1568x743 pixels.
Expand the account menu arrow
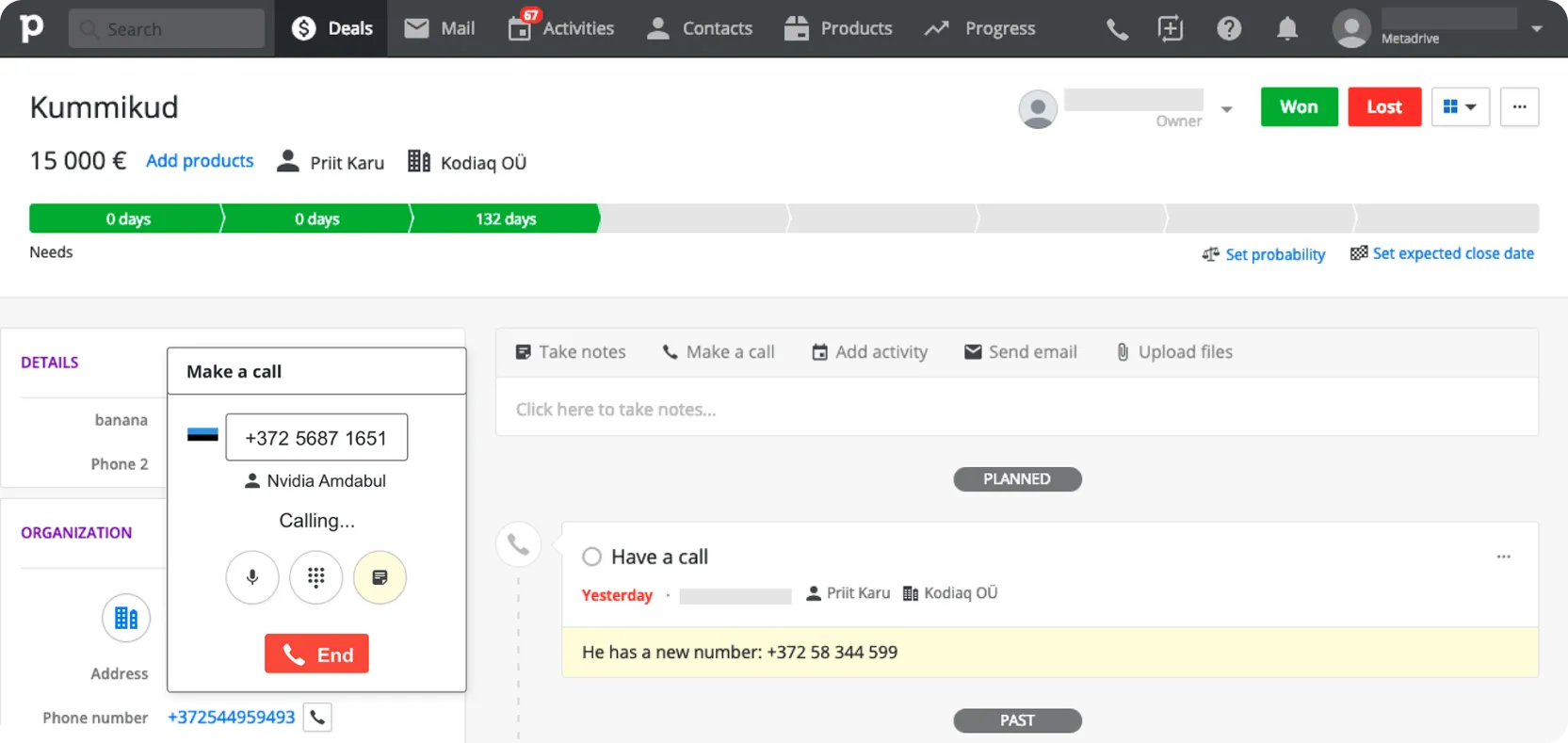1537,29
